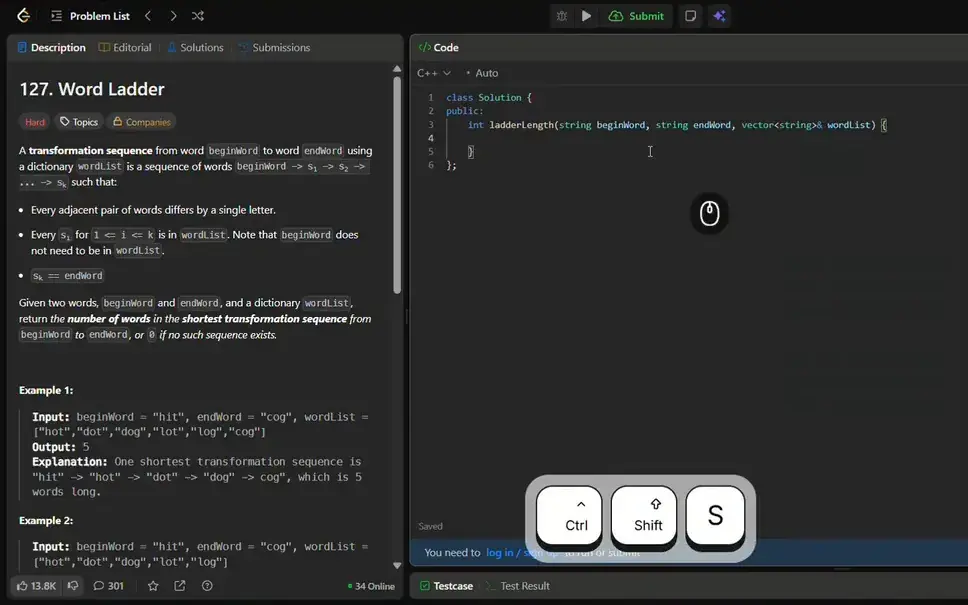Image resolution: width=968 pixels, height=605 pixels.
Task: Click the 127. Word Ladder title
Action: [x=92, y=89]
